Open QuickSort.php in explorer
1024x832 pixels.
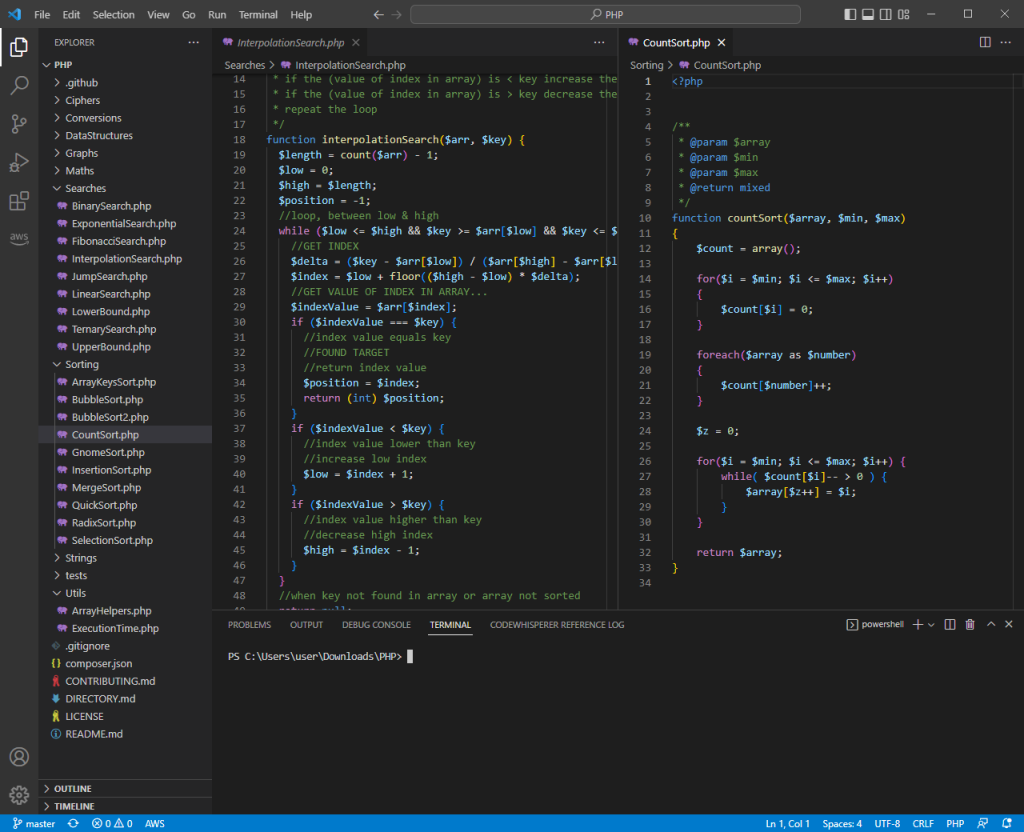[104, 505]
